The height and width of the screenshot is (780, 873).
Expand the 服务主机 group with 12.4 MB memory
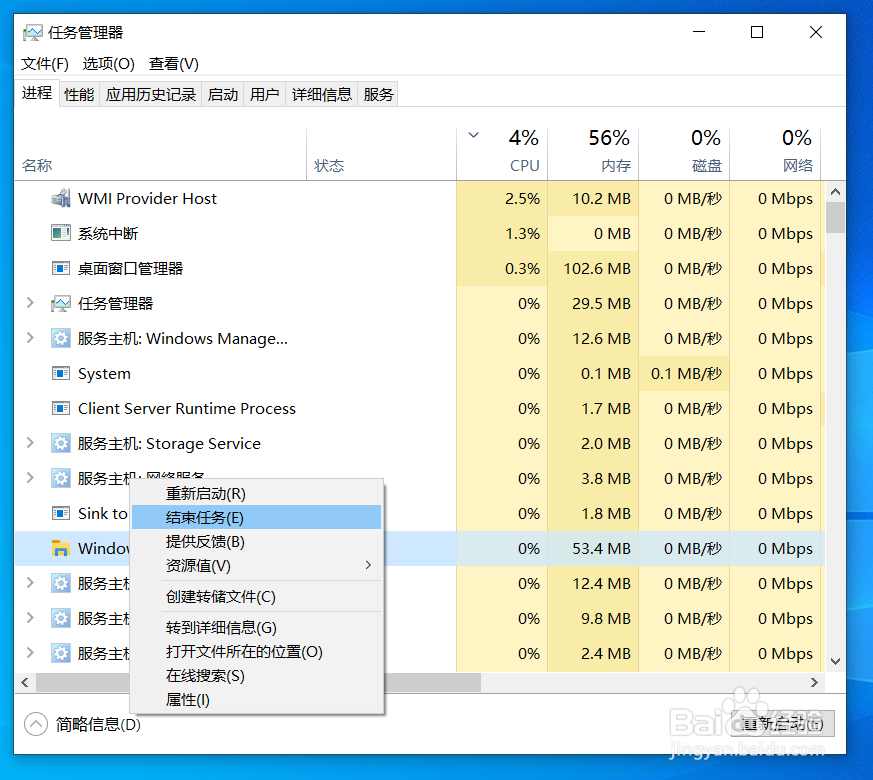(x=30, y=583)
